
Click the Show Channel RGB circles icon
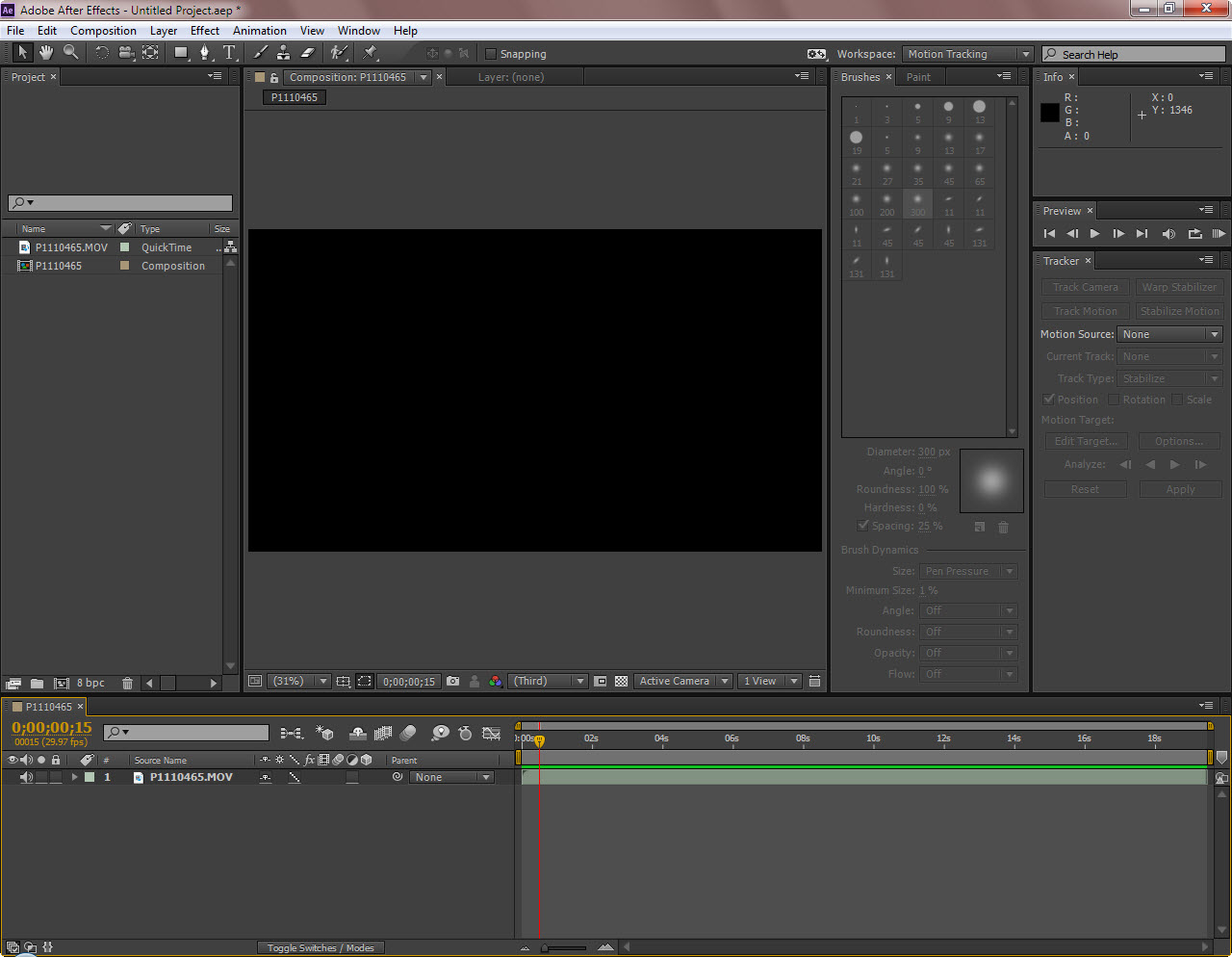click(495, 681)
